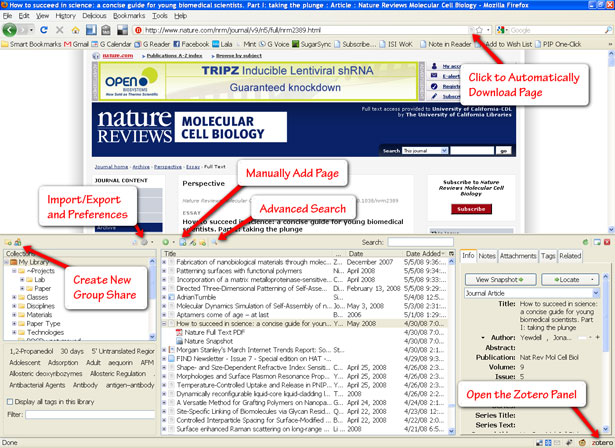The width and height of the screenshot is (615, 448).
Task: Click the green New Item plus icon
Action: pyautogui.click(x=166, y=242)
